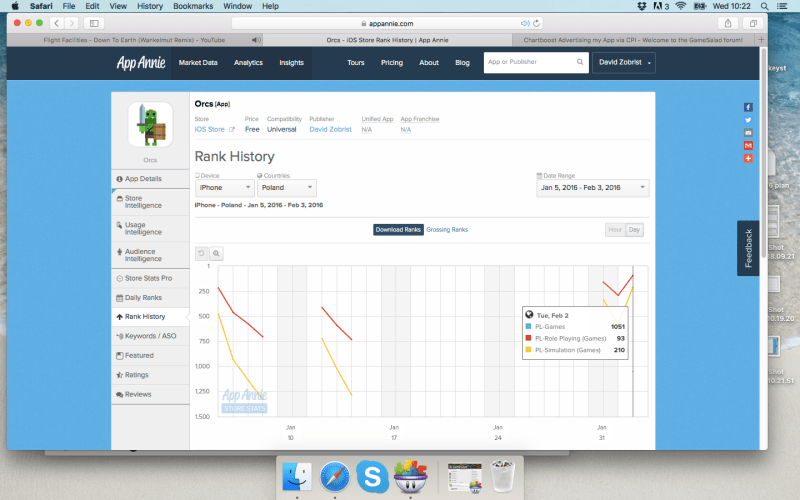Toggle Safari sidebar button
Viewport: 800px width, 500px height.
[94, 23]
